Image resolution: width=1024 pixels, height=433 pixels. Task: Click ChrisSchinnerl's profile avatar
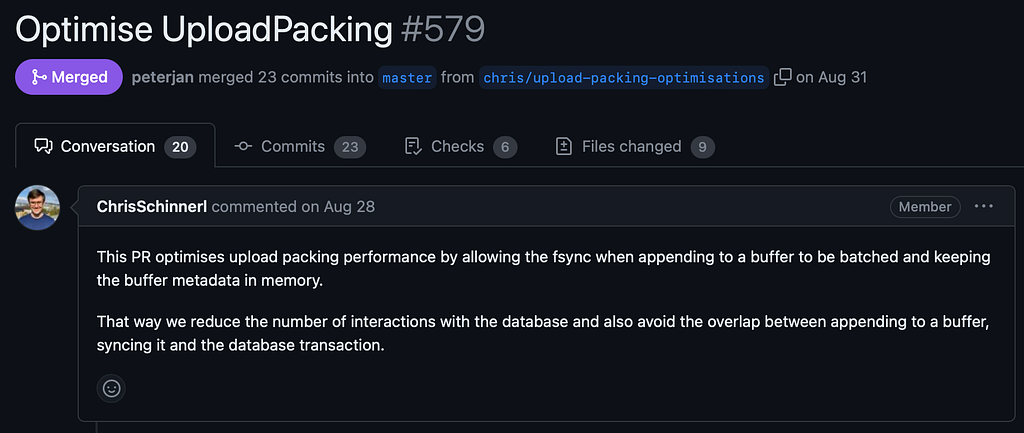(x=37, y=208)
